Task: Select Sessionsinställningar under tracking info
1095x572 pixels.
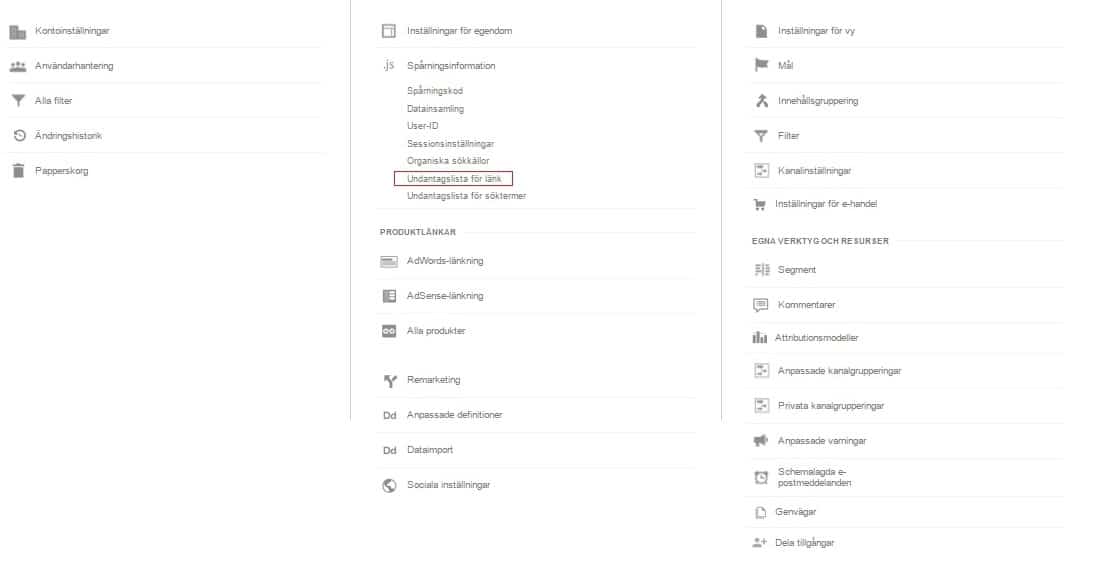Action: (x=450, y=144)
